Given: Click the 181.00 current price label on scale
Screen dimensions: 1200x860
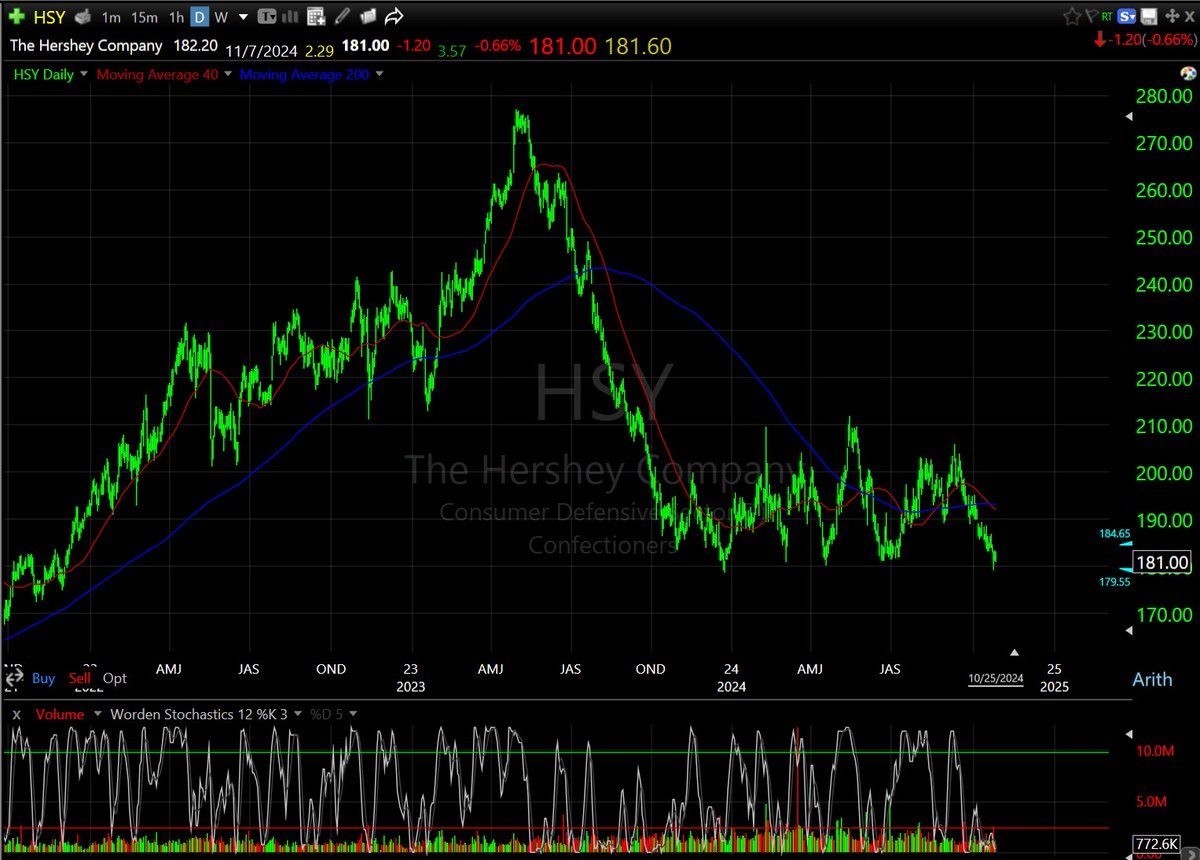Looking at the screenshot, I should (x=1163, y=563).
